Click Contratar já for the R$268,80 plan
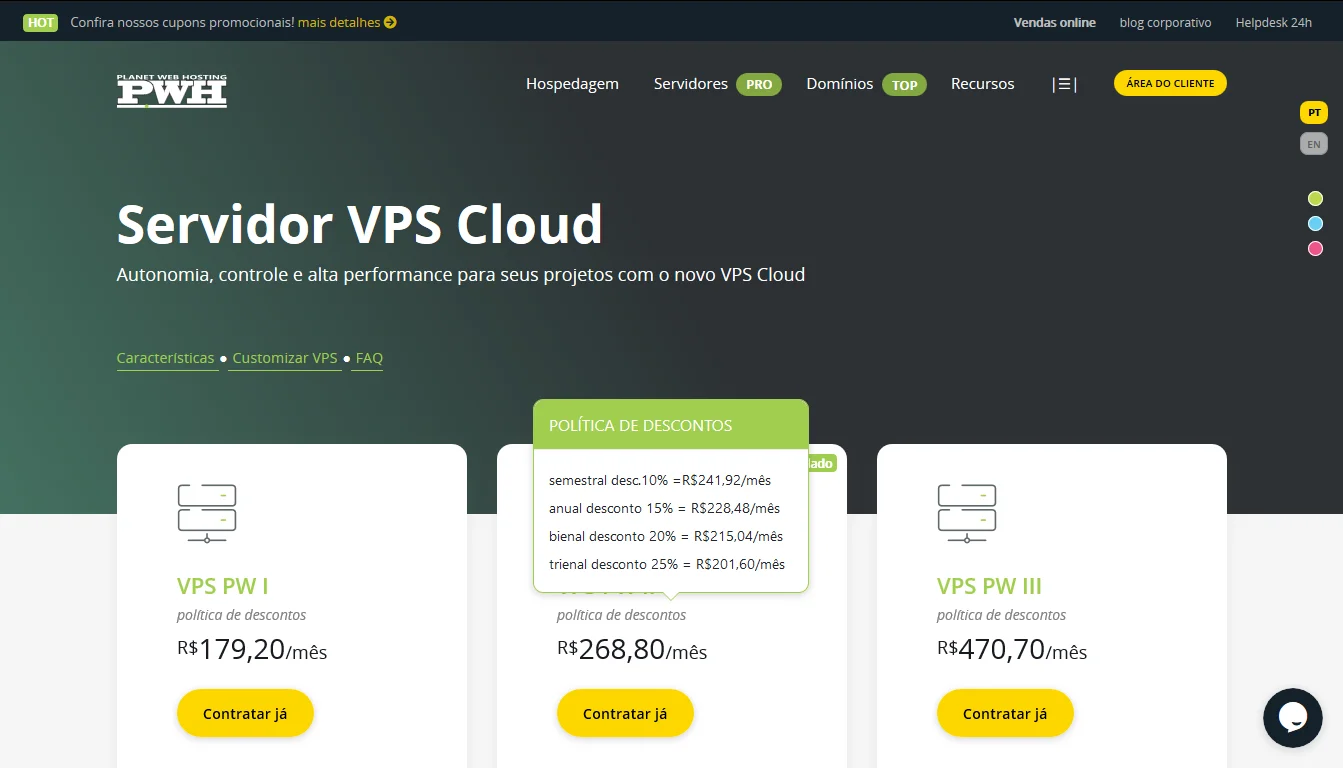Screen dimensions: 1343x768 625,713
